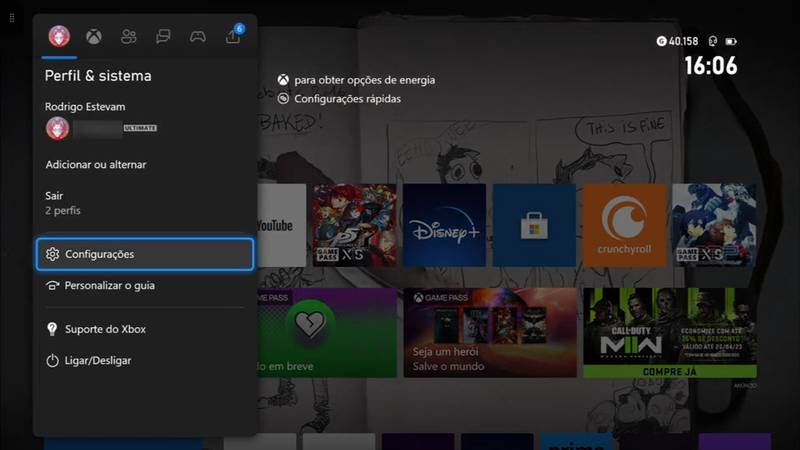Viewport: 800px width, 450px height.
Task: Click the Personalizar o guia icon
Action: 52,286
